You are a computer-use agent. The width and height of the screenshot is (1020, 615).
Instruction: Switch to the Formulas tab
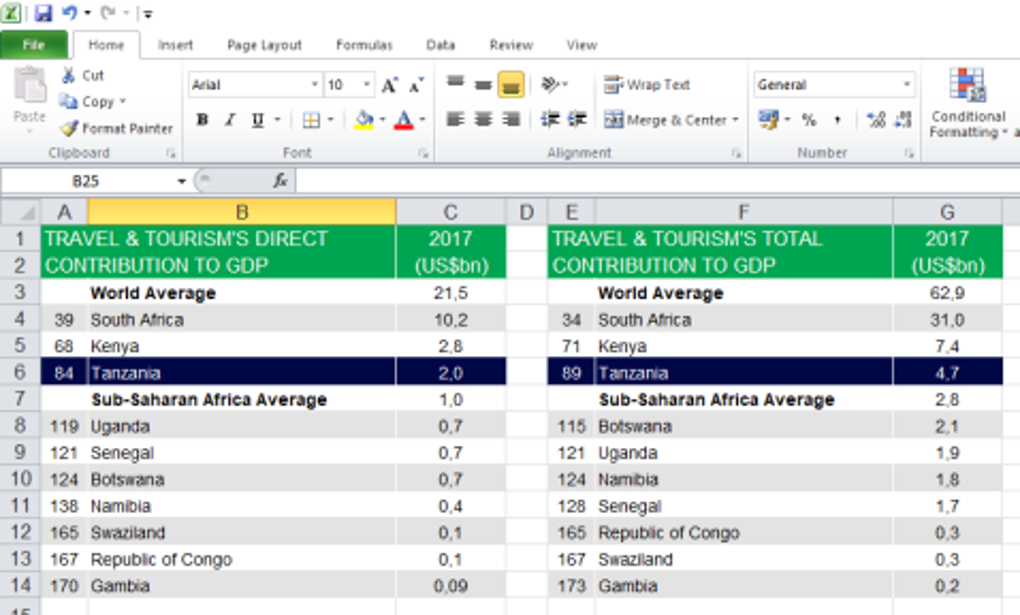[364, 45]
